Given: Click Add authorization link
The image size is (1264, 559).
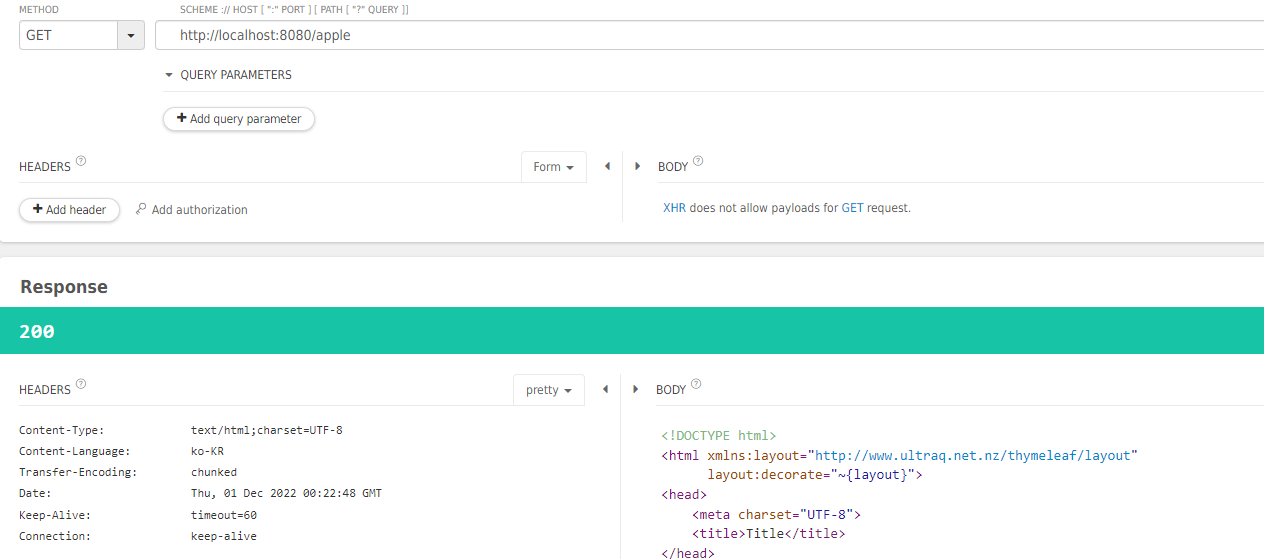Looking at the screenshot, I should pyautogui.click(x=199, y=210).
